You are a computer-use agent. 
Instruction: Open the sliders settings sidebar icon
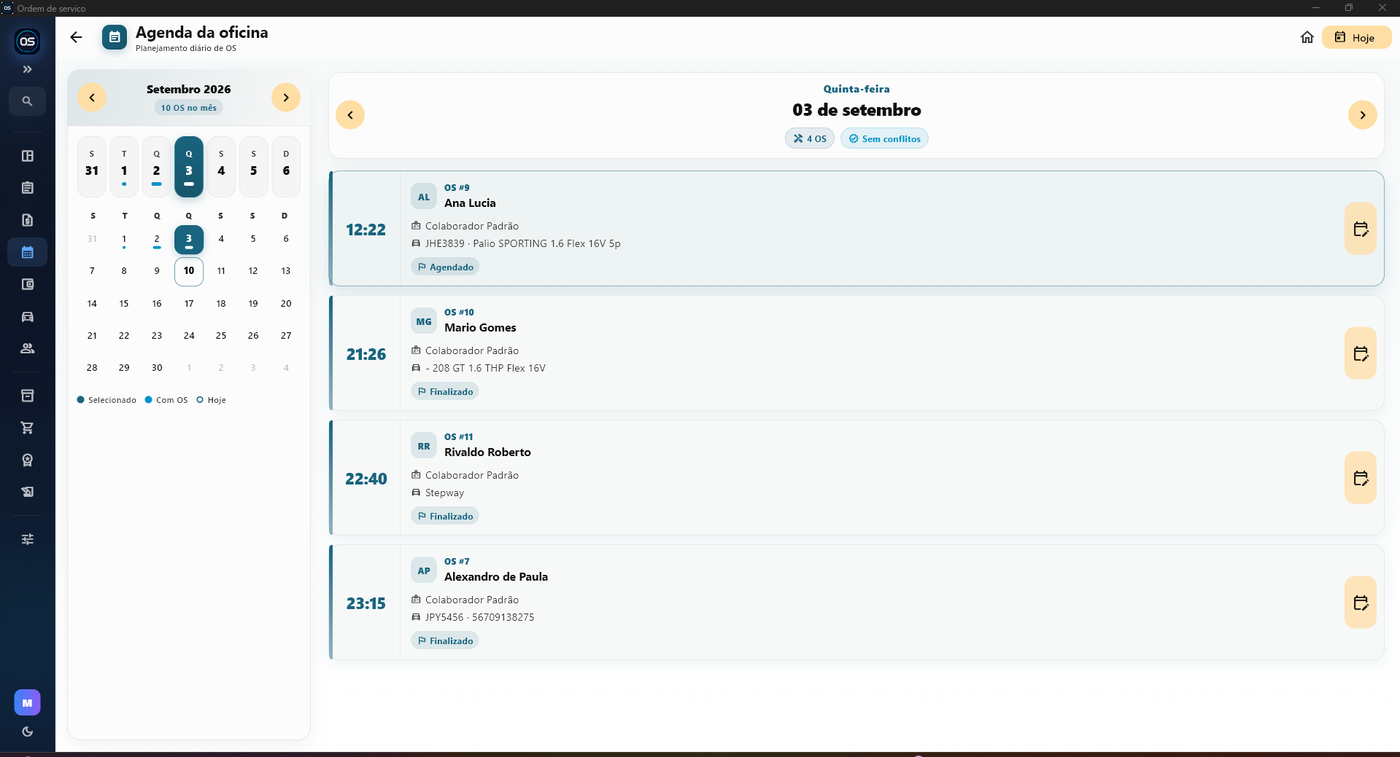[27, 539]
